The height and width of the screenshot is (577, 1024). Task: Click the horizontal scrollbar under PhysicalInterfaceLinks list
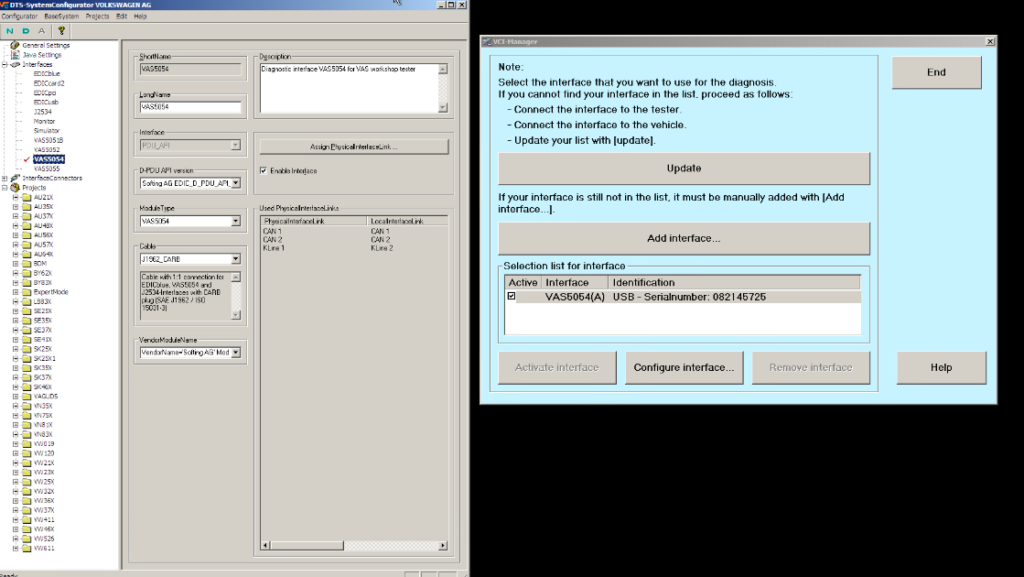[350, 546]
